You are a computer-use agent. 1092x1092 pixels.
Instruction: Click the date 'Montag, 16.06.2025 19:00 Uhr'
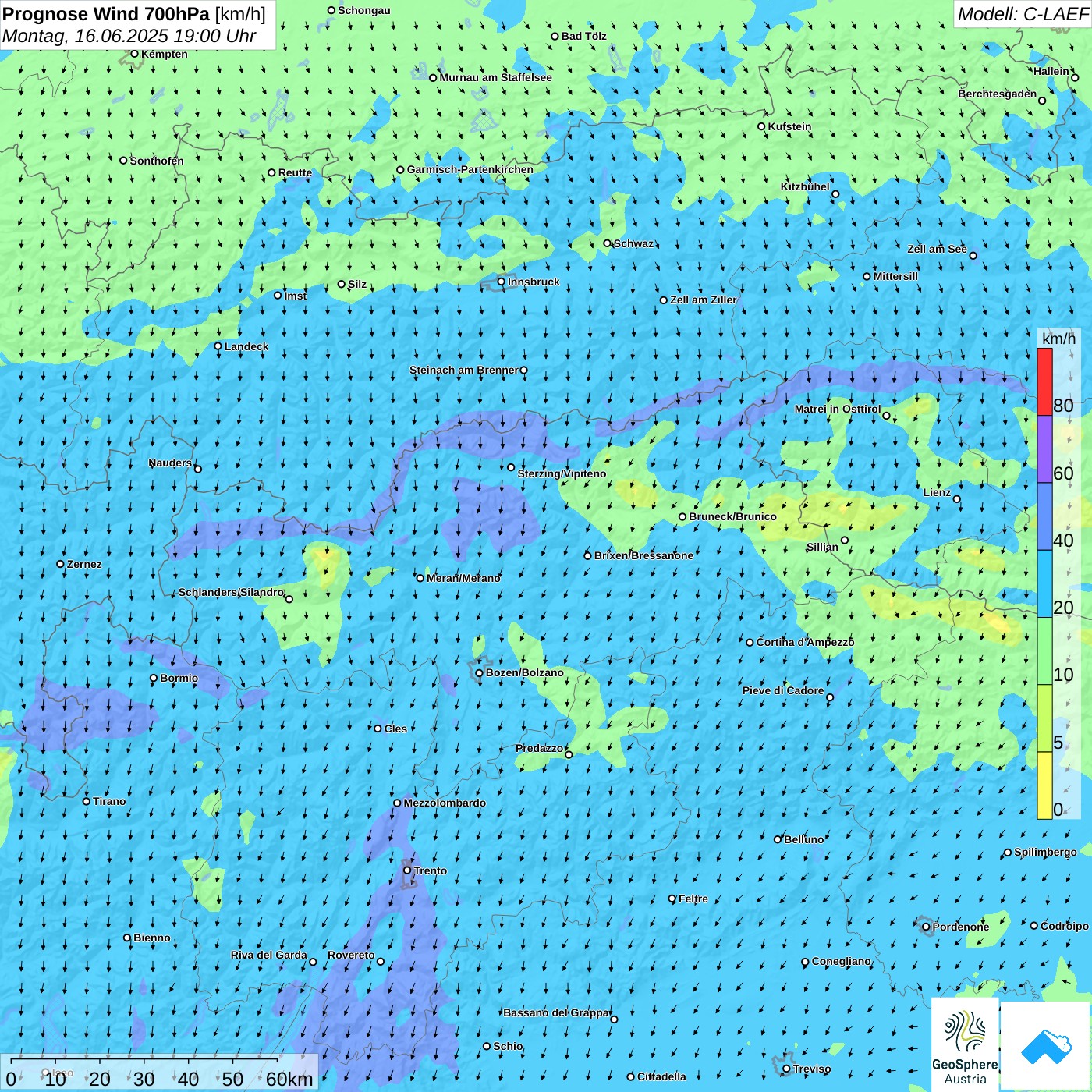[129, 36]
